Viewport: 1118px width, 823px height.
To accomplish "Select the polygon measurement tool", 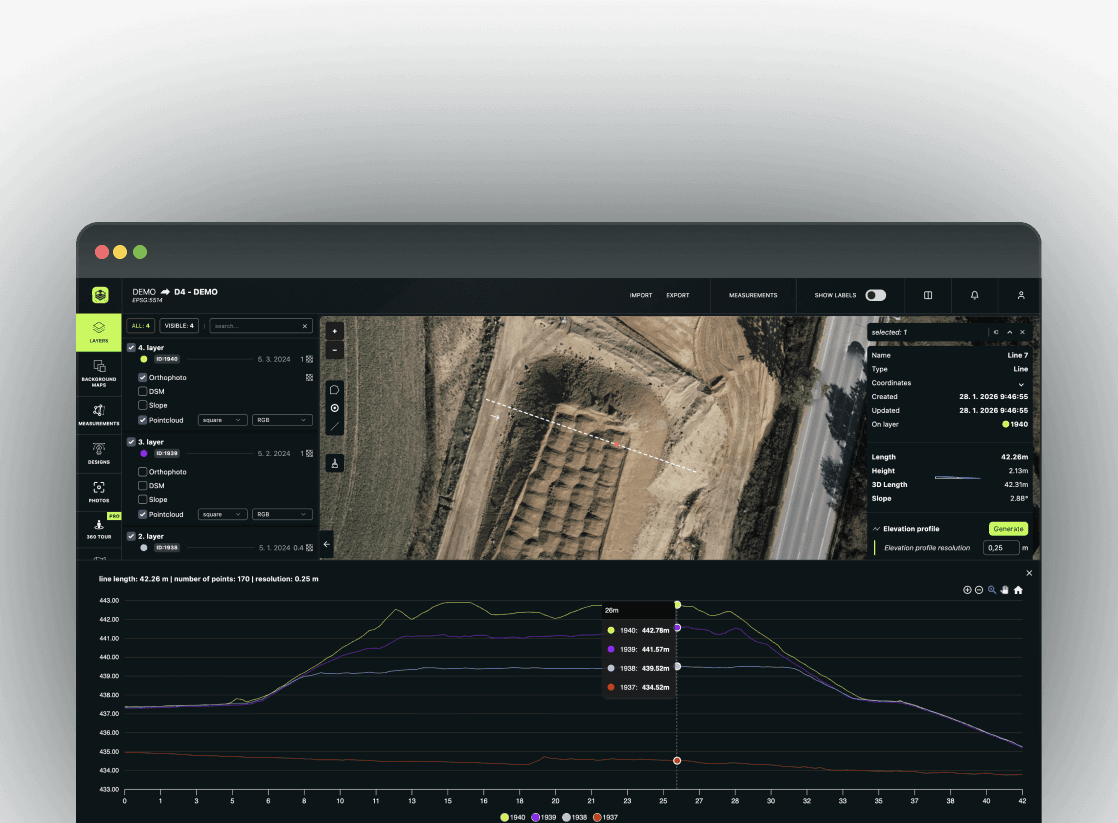I will pyautogui.click(x=334, y=390).
